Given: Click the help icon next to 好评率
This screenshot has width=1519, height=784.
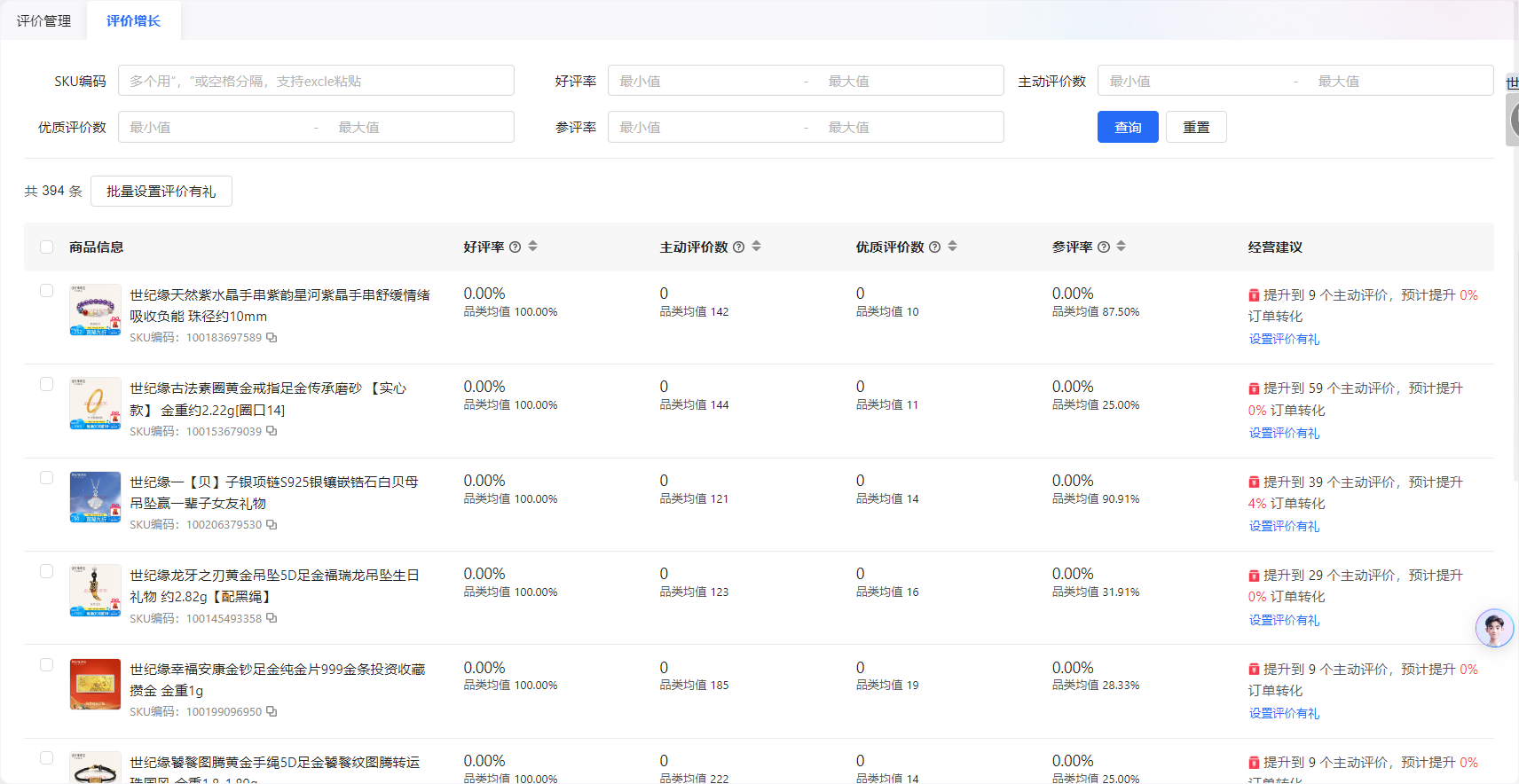Looking at the screenshot, I should tap(515, 247).
